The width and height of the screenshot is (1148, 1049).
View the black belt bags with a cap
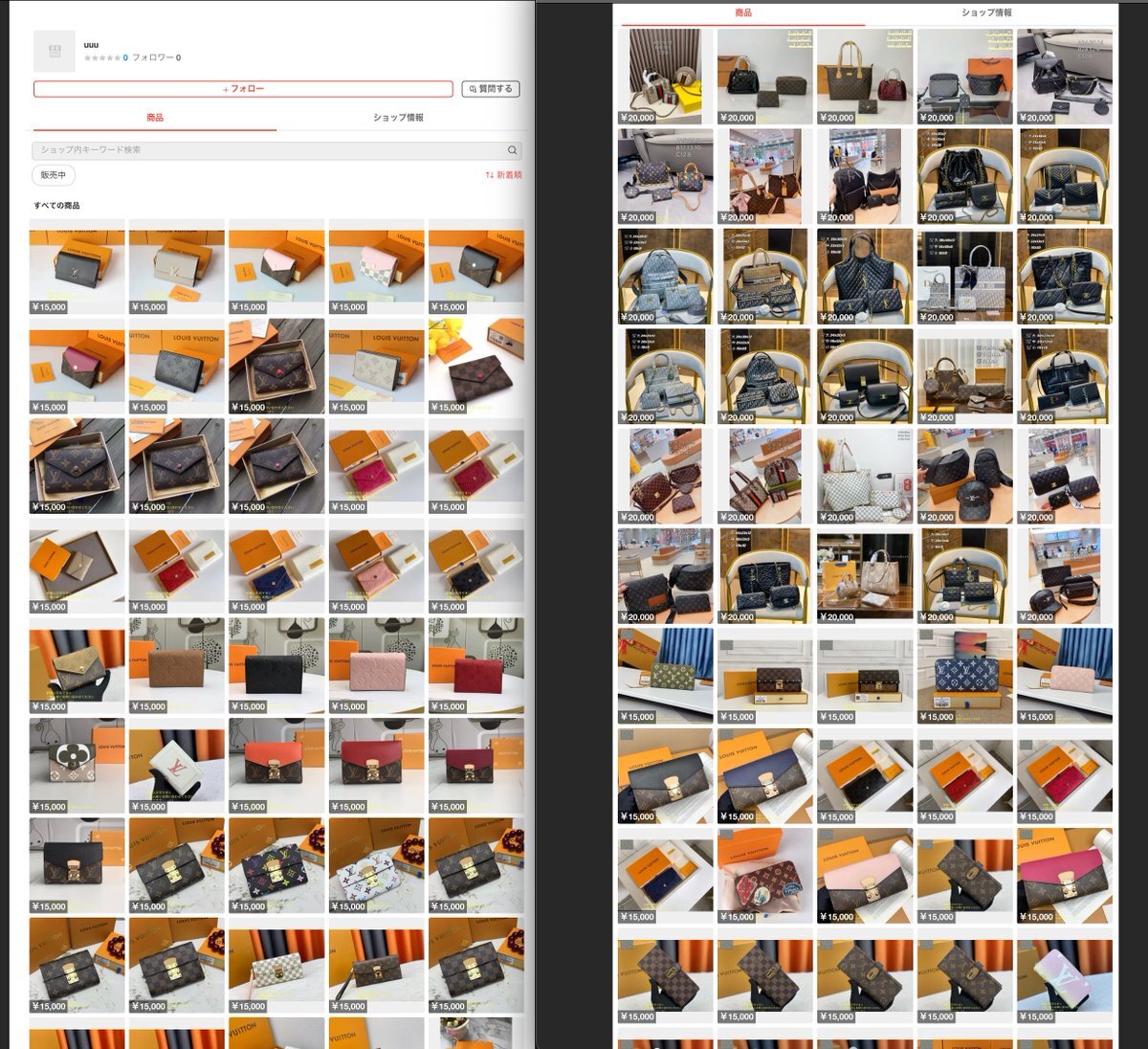pos(964,476)
